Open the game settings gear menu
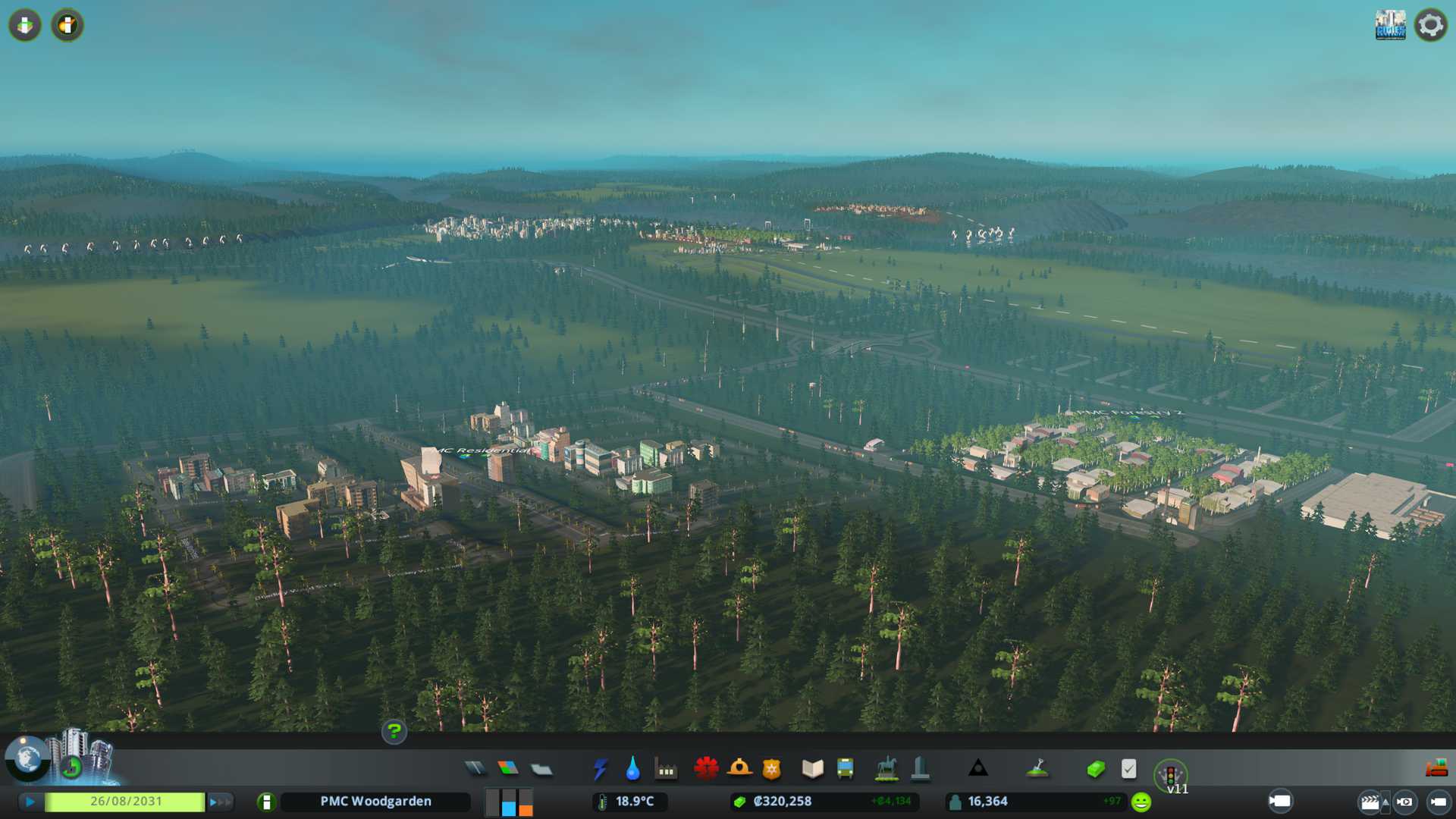The width and height of the screenshot is (1456, 819). pyautogui.click(x=1430, y=25)
